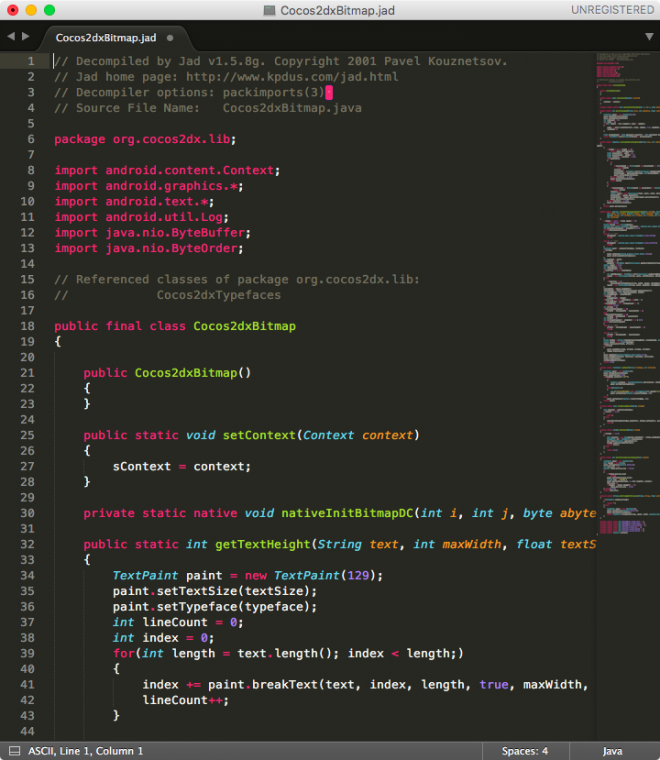Select the Cocos2dxBitmap.jad tab

105,38
